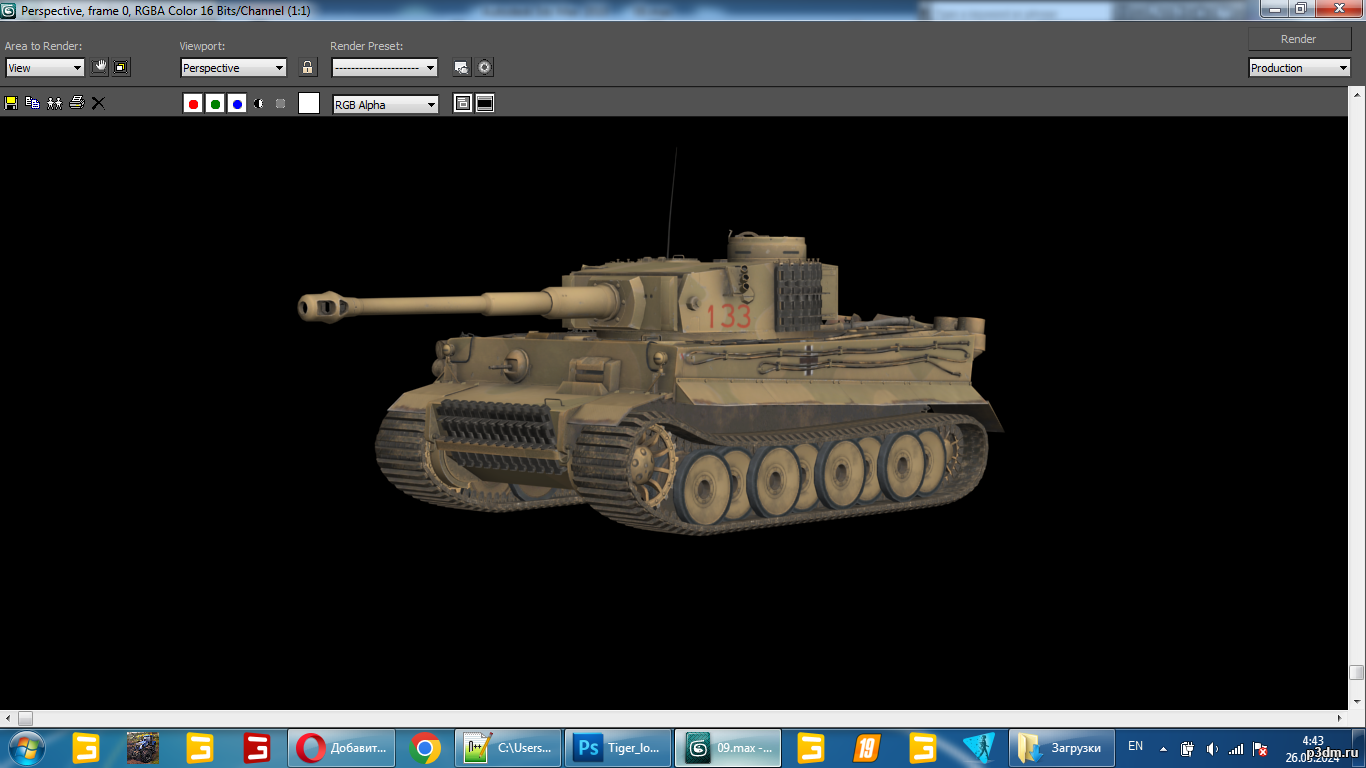Save the rendered image with the floppy disk icon

11,103
